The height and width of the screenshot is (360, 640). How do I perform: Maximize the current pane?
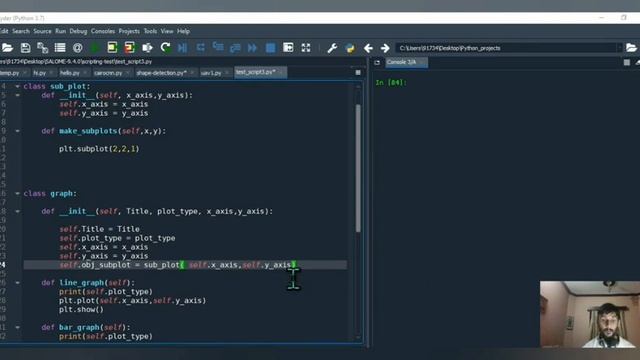click(x=288, y=48)
